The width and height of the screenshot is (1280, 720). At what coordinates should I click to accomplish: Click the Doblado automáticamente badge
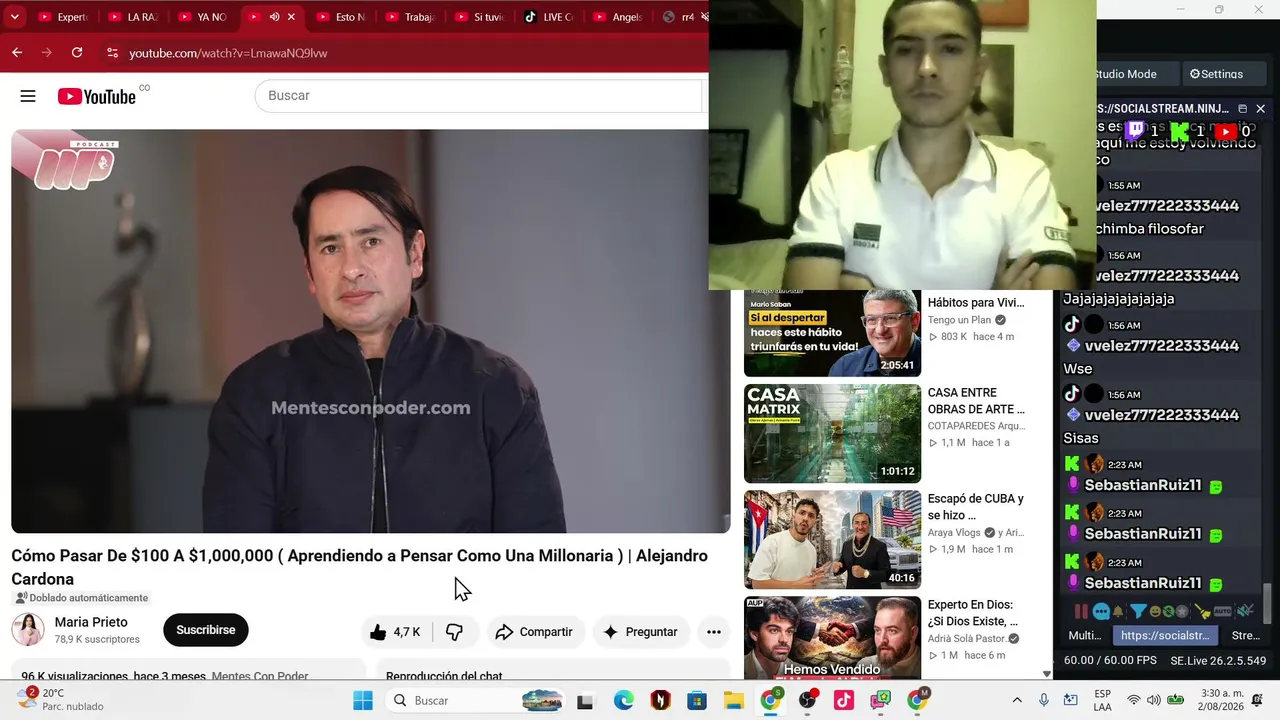(81, 598)
